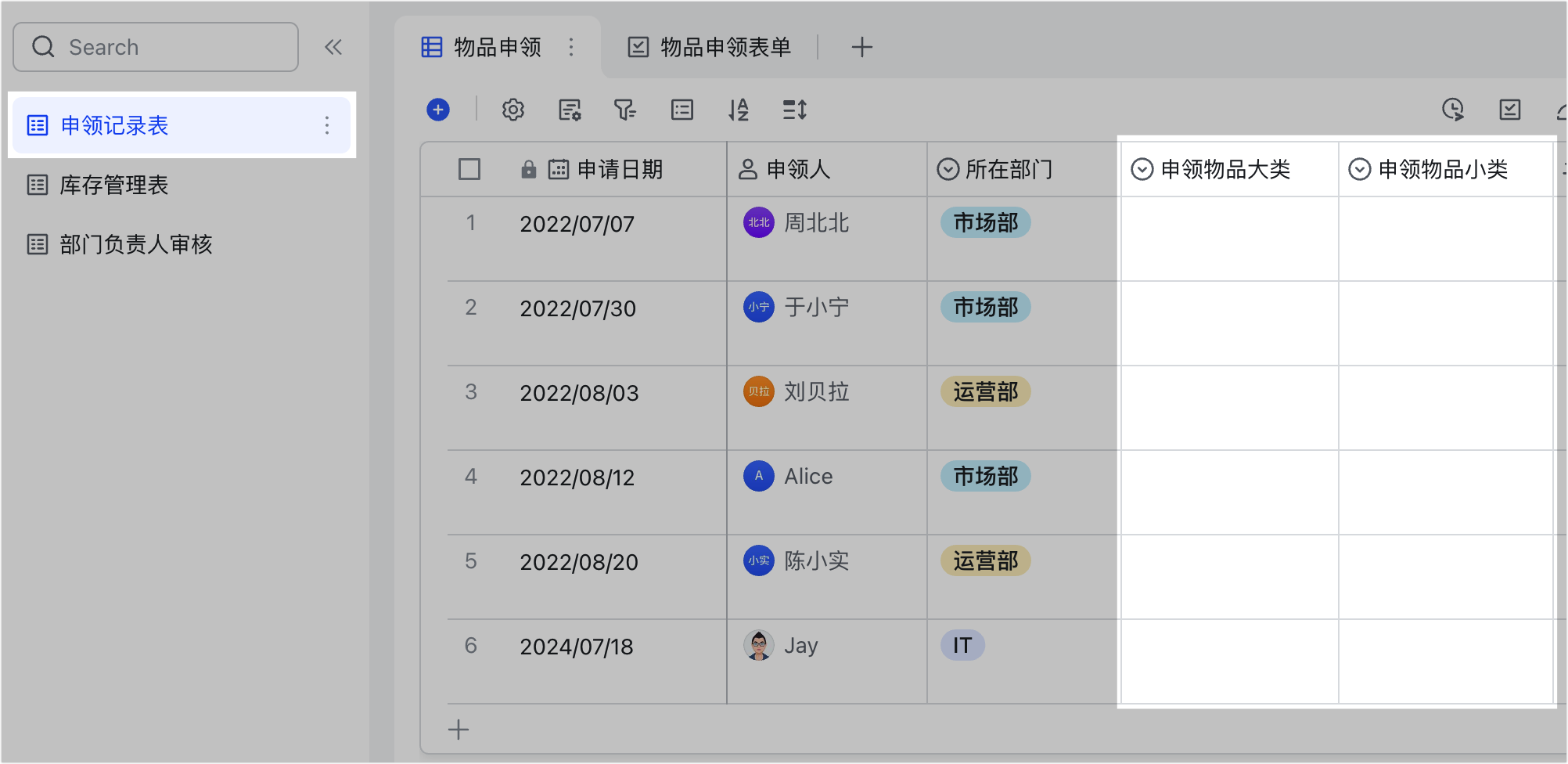Open 所在部门 column header dropdown
This screenshot has width=1568, height=764.
[x=948, y=169]
